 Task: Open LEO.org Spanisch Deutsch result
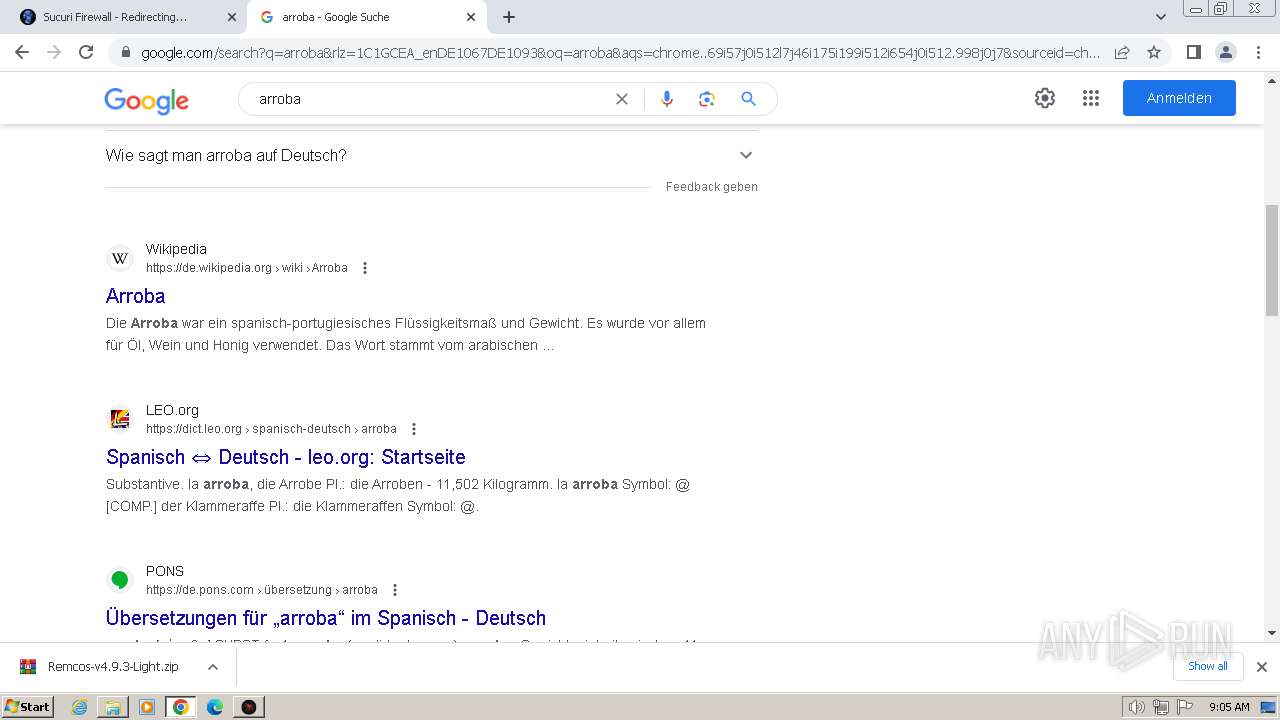[x=286, y=457]
